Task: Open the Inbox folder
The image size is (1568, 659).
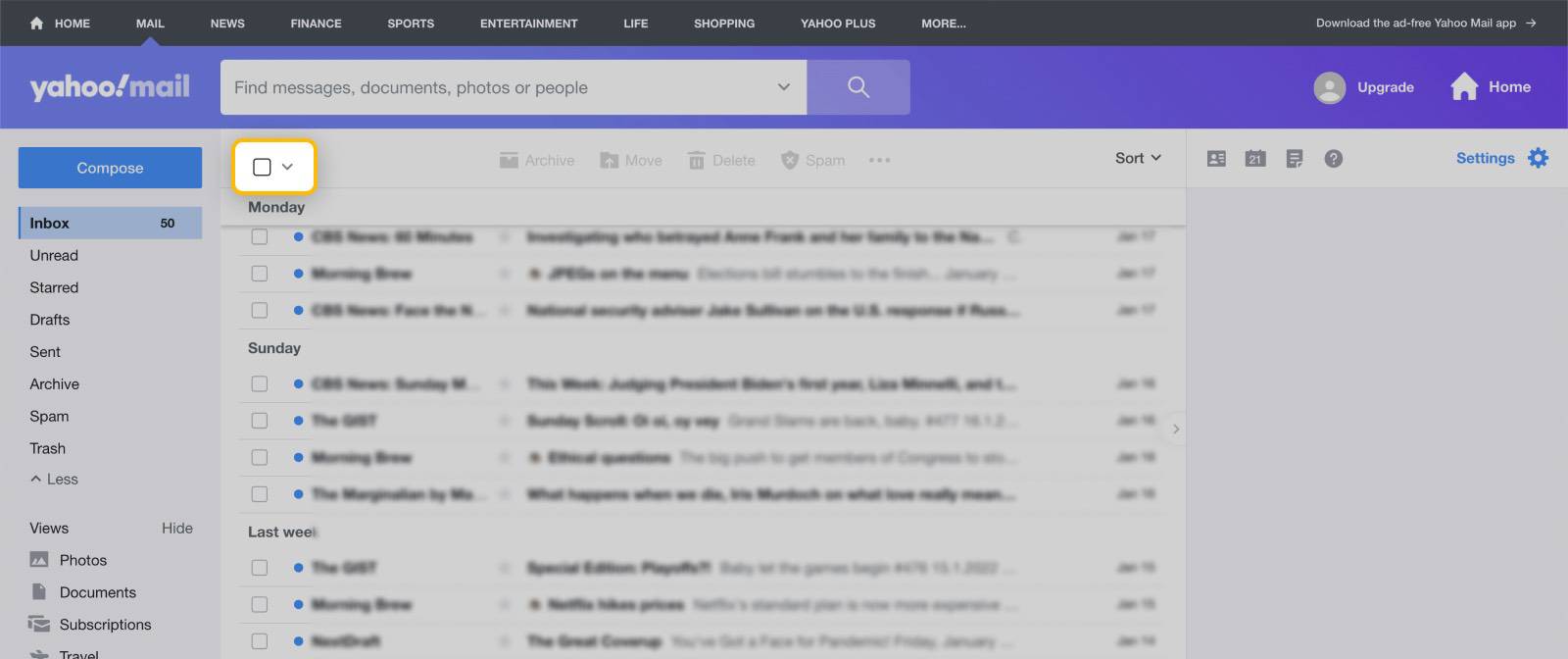Action: 110,223
